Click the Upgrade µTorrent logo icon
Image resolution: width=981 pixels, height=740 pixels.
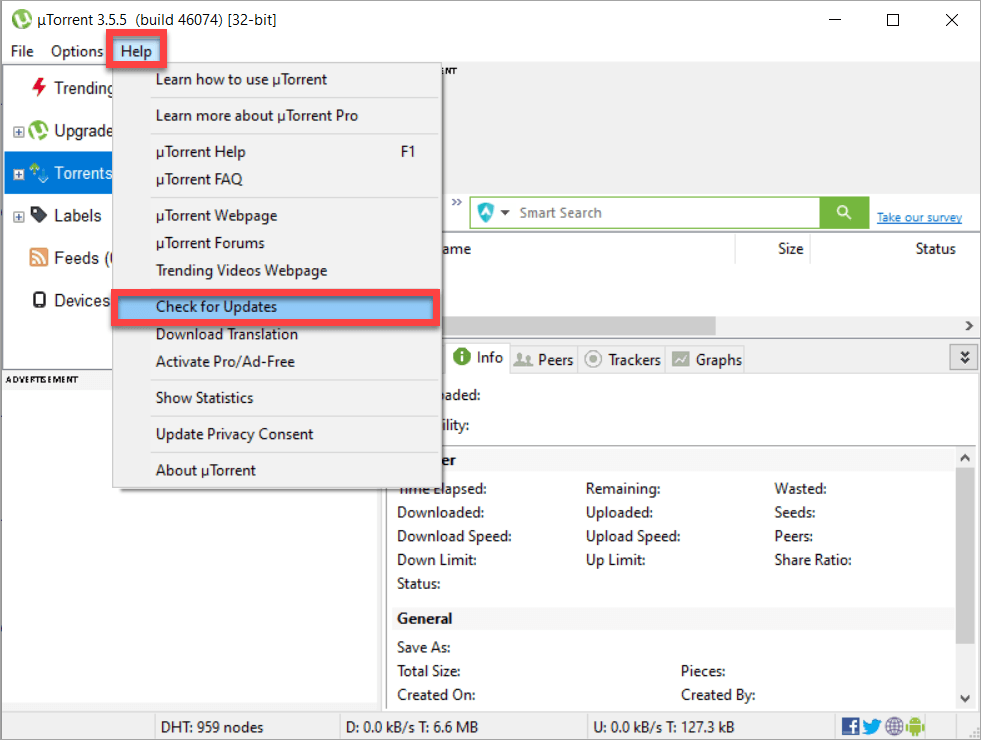(x=38, y=130)
